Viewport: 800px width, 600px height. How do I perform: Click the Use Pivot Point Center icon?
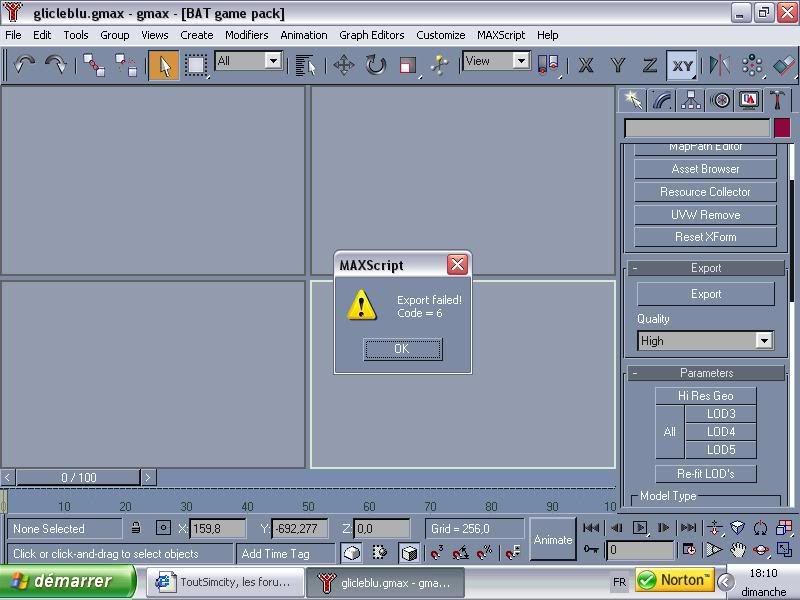[548, 65]
